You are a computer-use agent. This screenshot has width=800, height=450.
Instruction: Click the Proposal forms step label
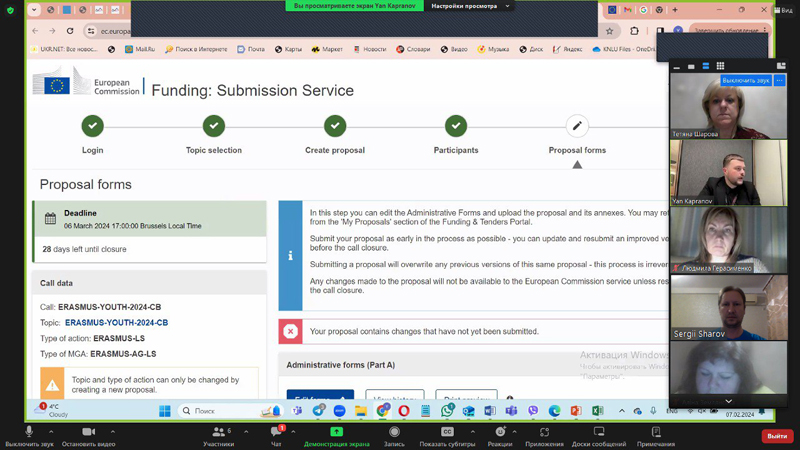click(x=577, y=150)
